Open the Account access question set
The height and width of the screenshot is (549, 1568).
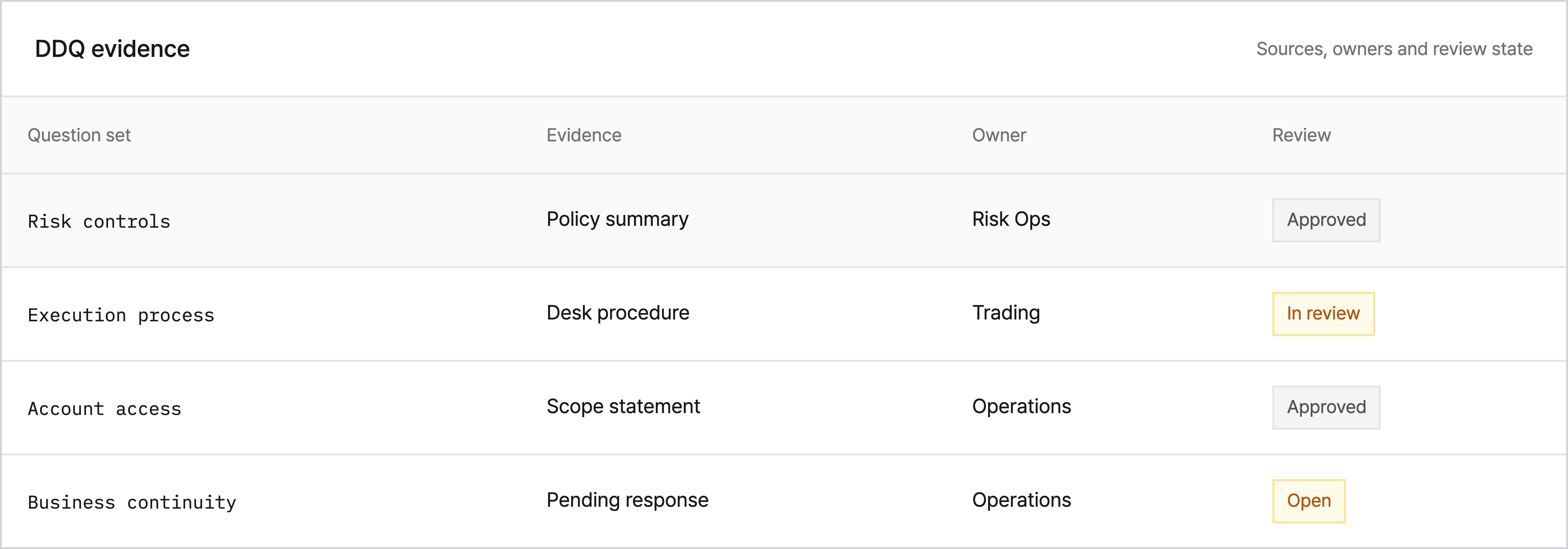coord(105,409)
